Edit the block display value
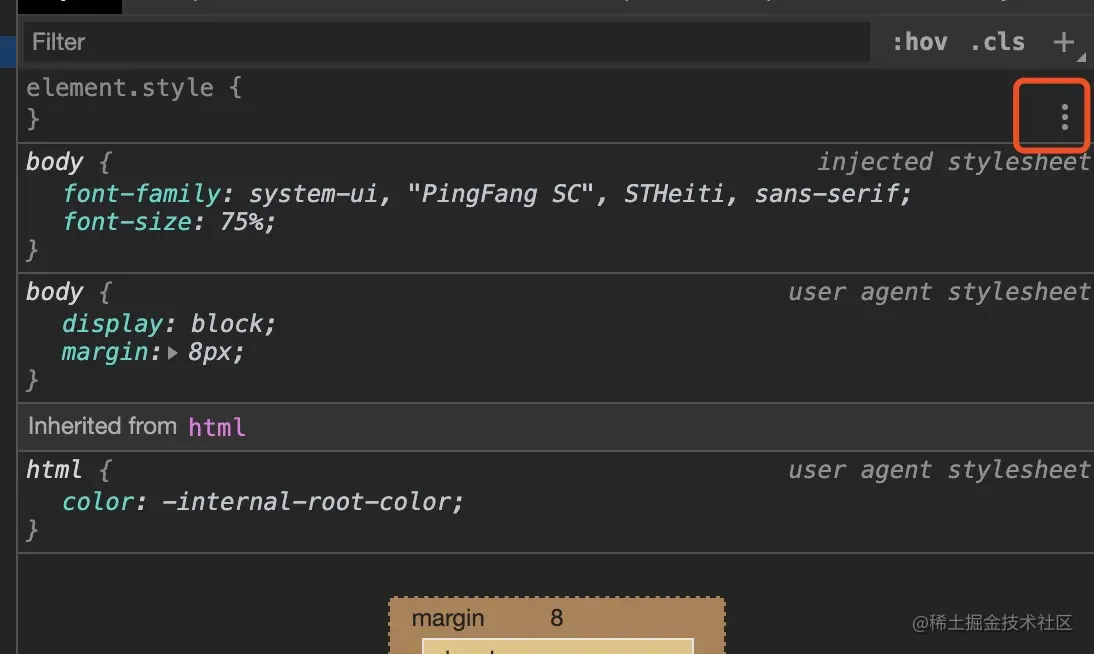Viewport: 1094px width, 654px height. point(227,324)
